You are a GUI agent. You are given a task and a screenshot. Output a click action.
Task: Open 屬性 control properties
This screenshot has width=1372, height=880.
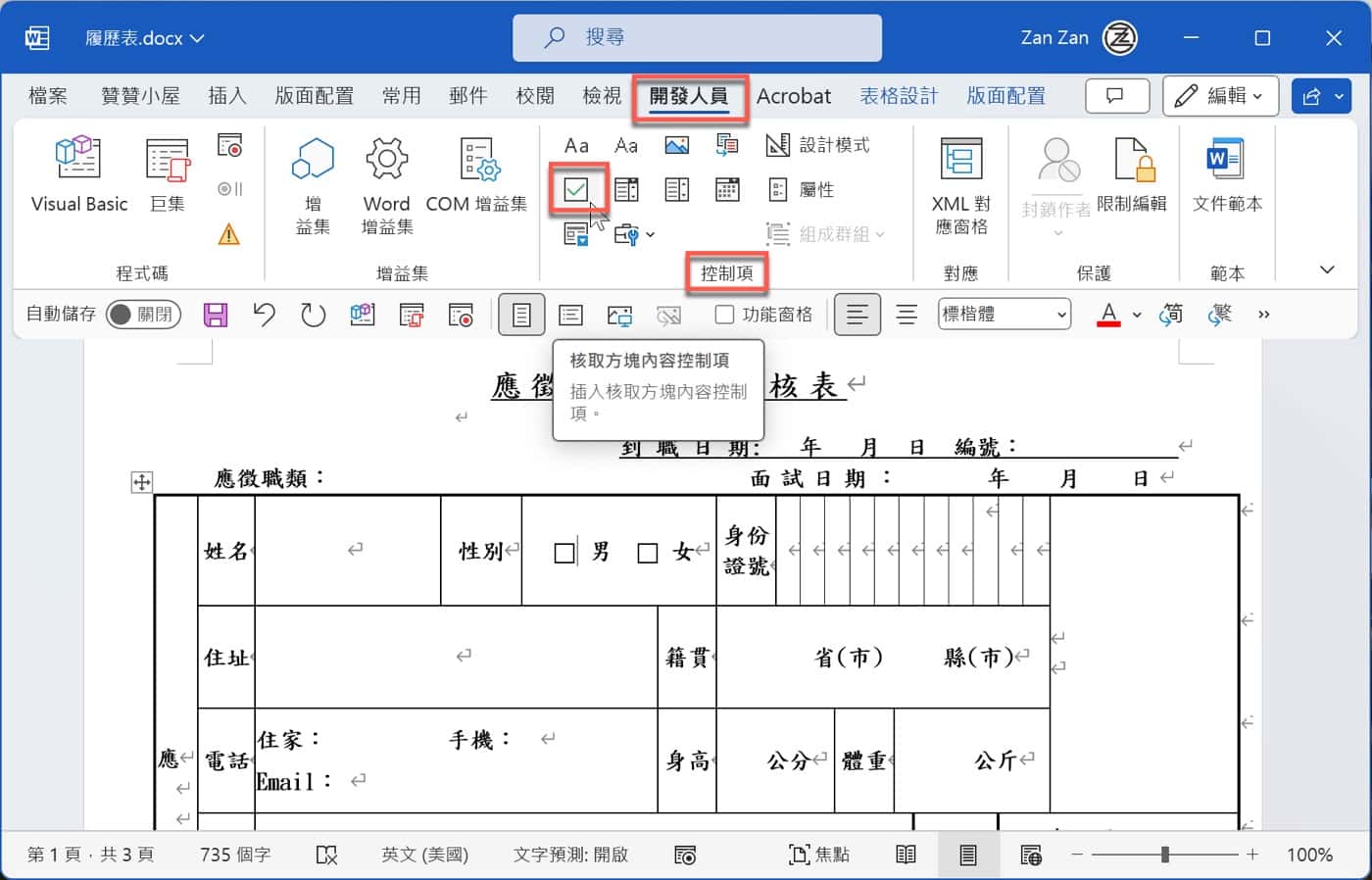(801, 189)
